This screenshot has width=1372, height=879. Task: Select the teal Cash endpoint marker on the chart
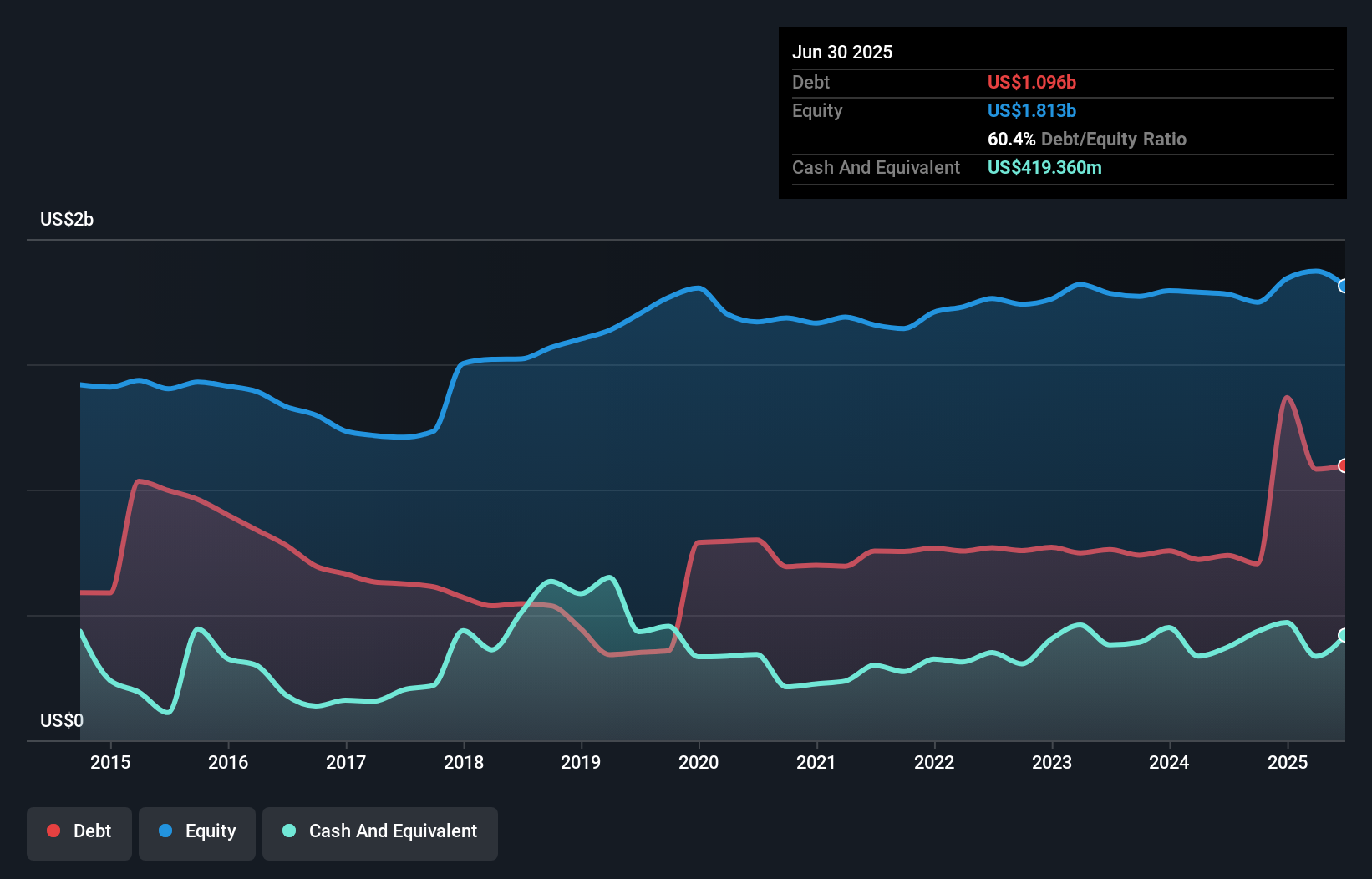point(1344,635)
